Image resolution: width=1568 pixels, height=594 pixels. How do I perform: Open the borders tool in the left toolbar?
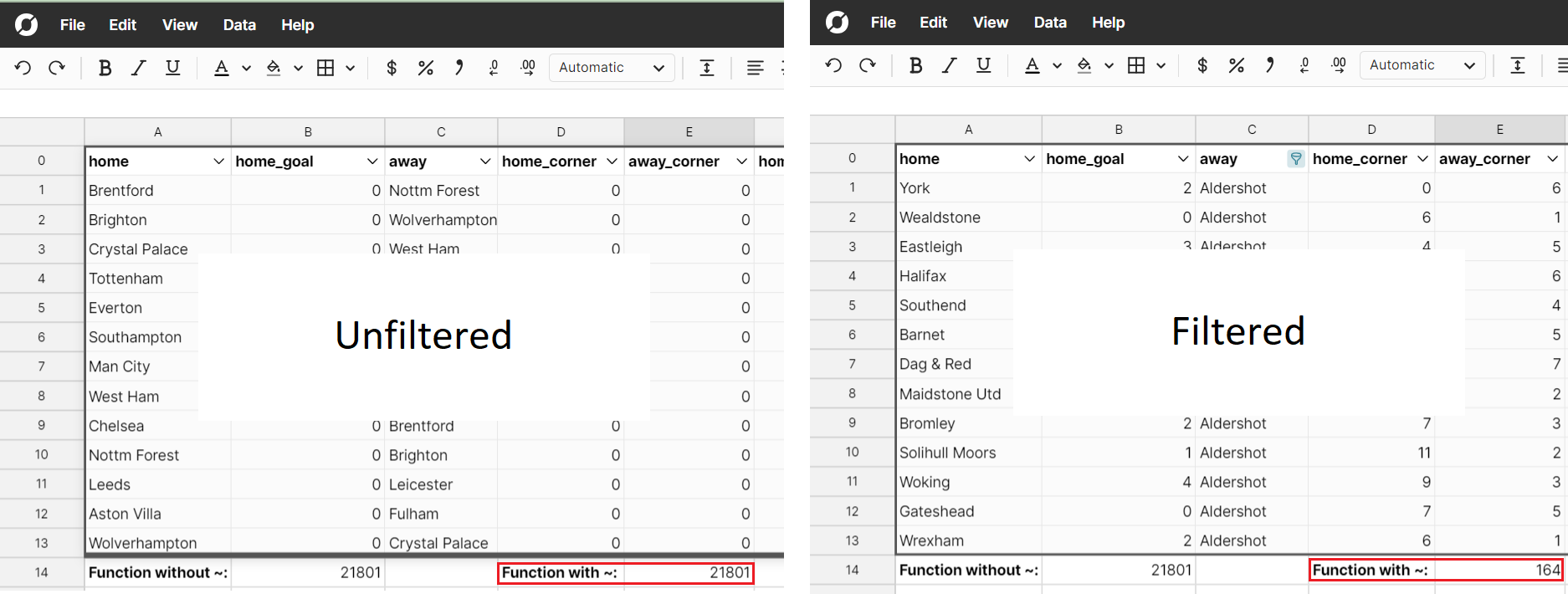coord(325,68)
